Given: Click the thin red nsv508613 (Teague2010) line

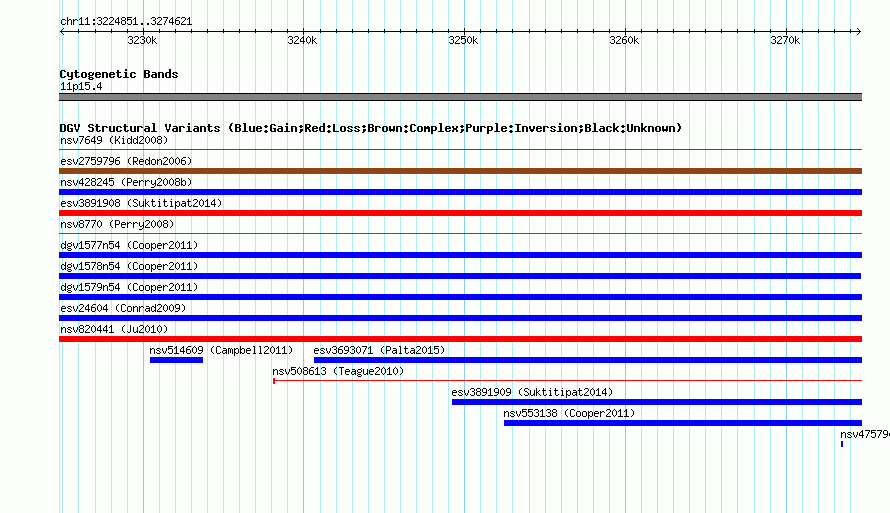Looking at the screenshot, I should [x=567, y=381].
